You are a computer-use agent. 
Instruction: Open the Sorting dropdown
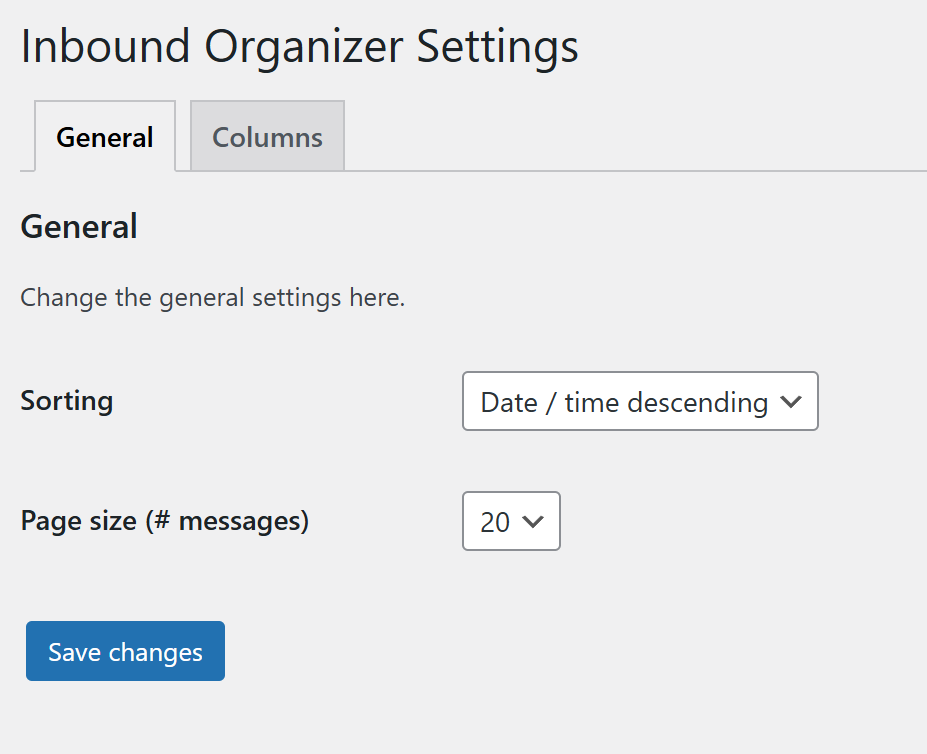[x=640, y=401]
